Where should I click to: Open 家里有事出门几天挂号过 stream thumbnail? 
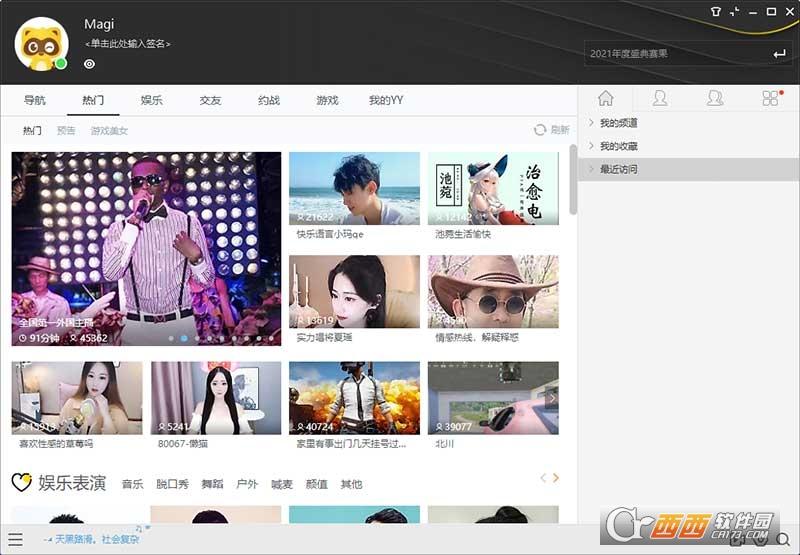coord(354,398)
